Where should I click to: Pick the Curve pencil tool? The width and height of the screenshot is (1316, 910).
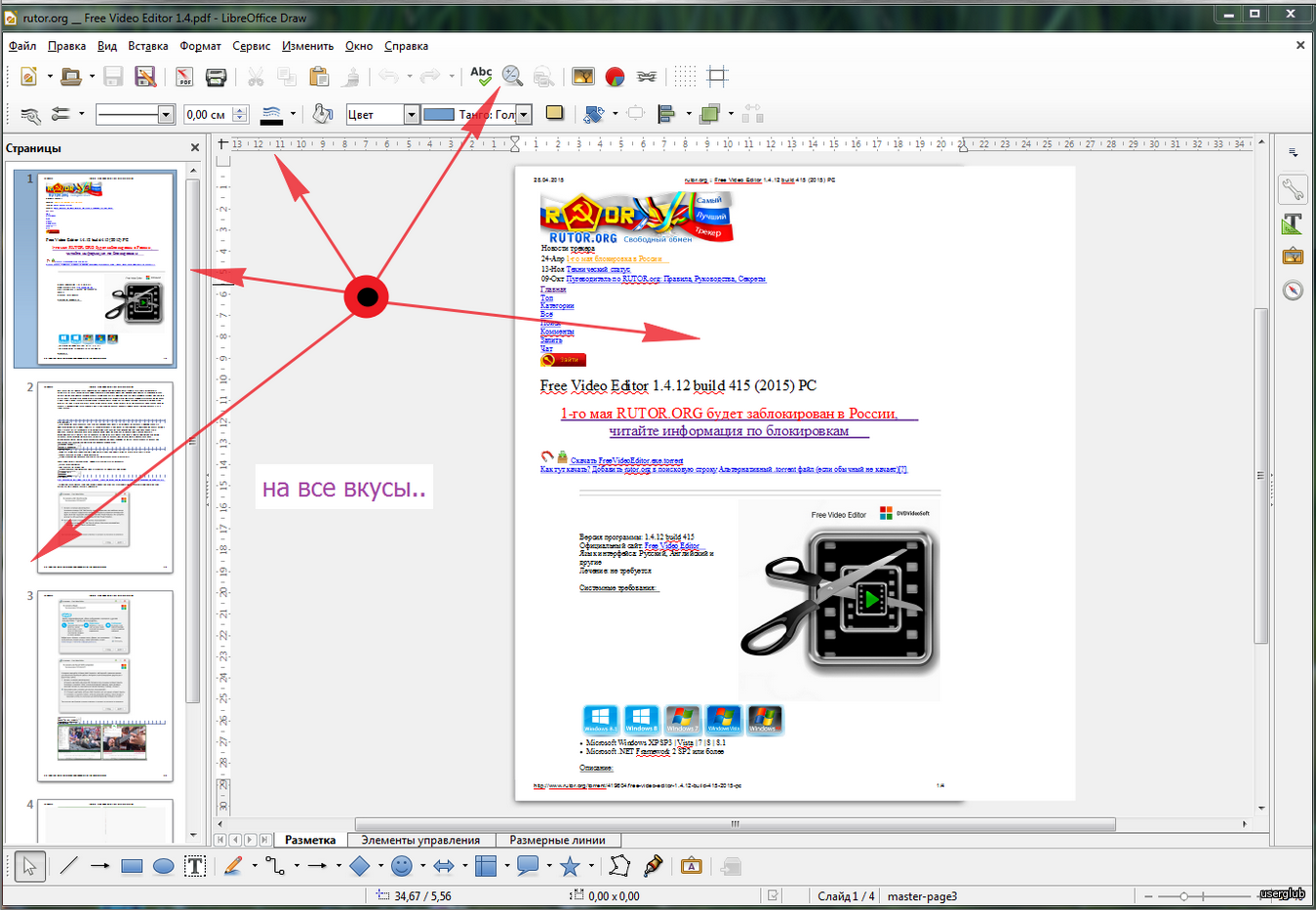click(x=232, y=865)
